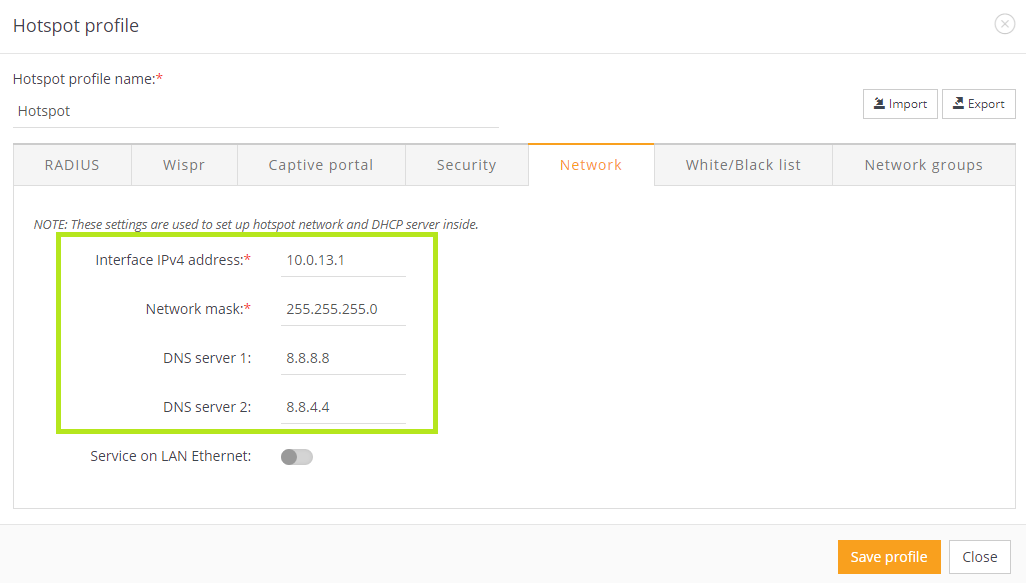Click the Hotspot profile dialog title
Image resolution: width=1026 pixels, height=583 pixels.
point(76,26)
